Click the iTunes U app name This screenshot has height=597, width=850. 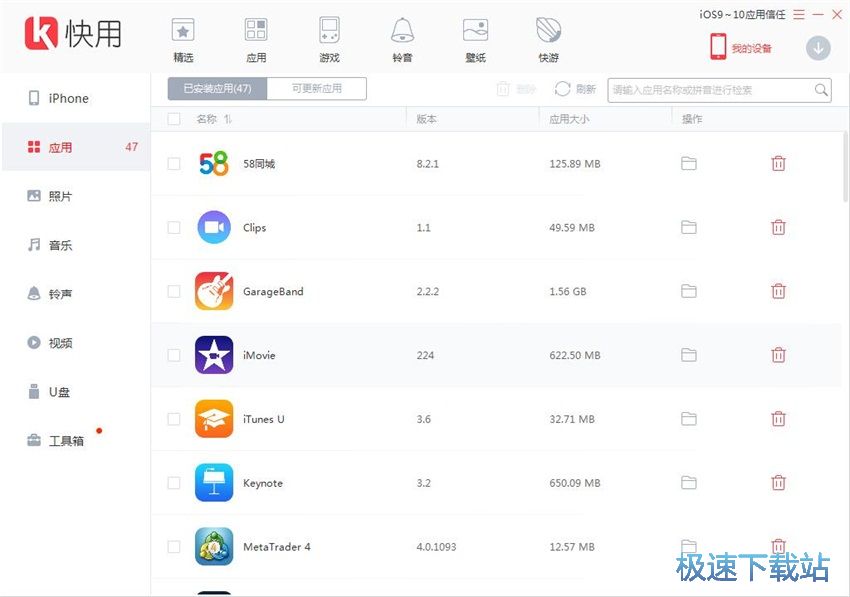click(263, 419)
